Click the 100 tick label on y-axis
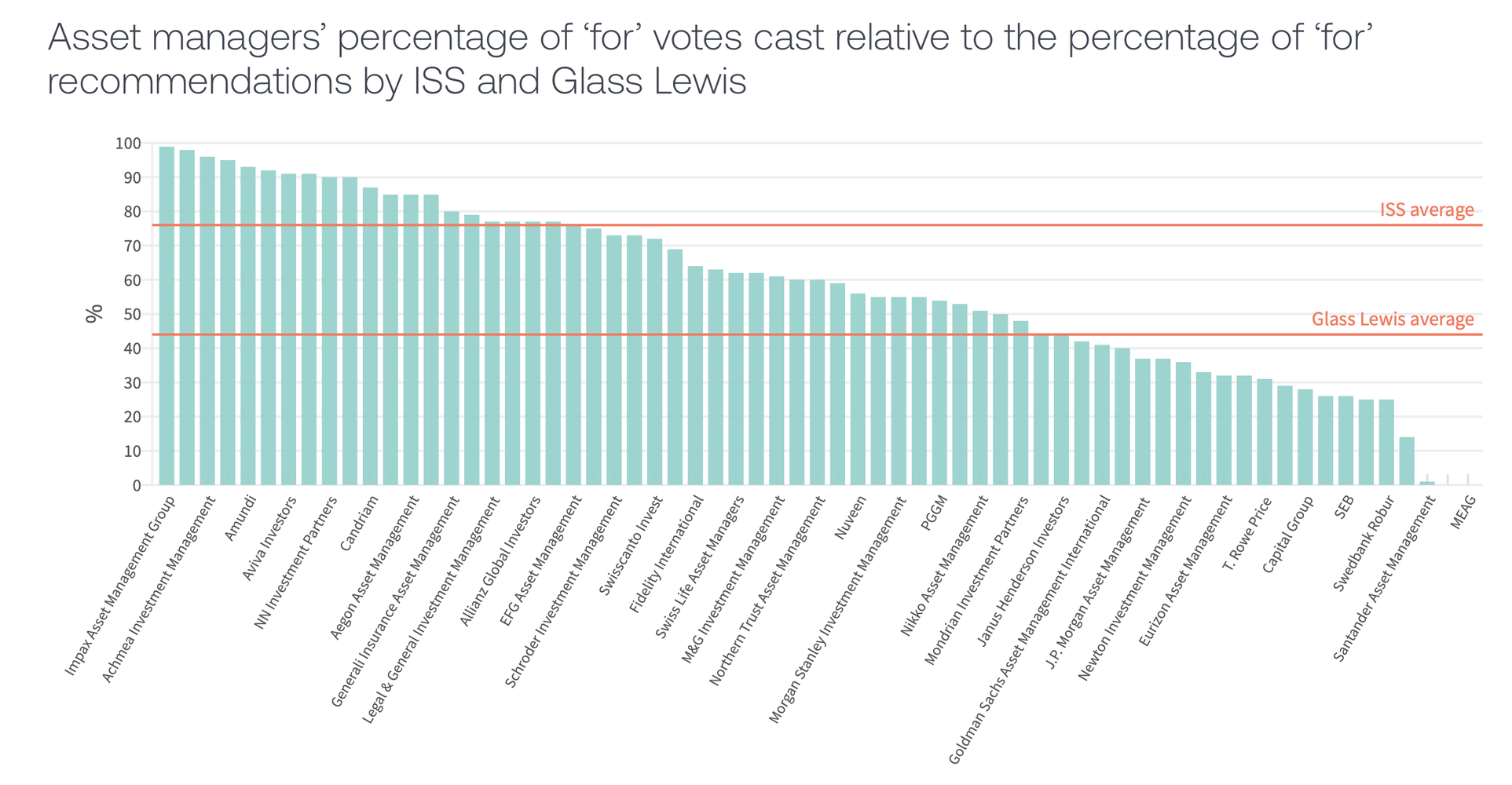This screenshot has width=1512, height=785. point(128,144)
